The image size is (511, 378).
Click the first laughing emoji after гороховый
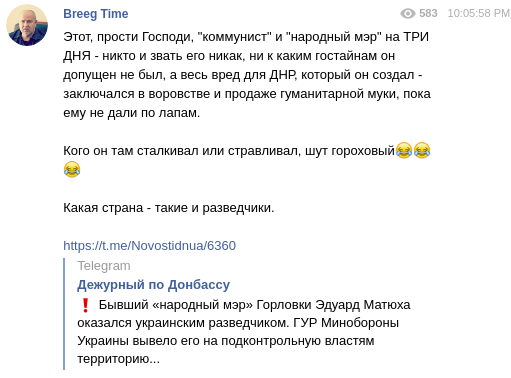pyautogui.click(x=404, y=150)
